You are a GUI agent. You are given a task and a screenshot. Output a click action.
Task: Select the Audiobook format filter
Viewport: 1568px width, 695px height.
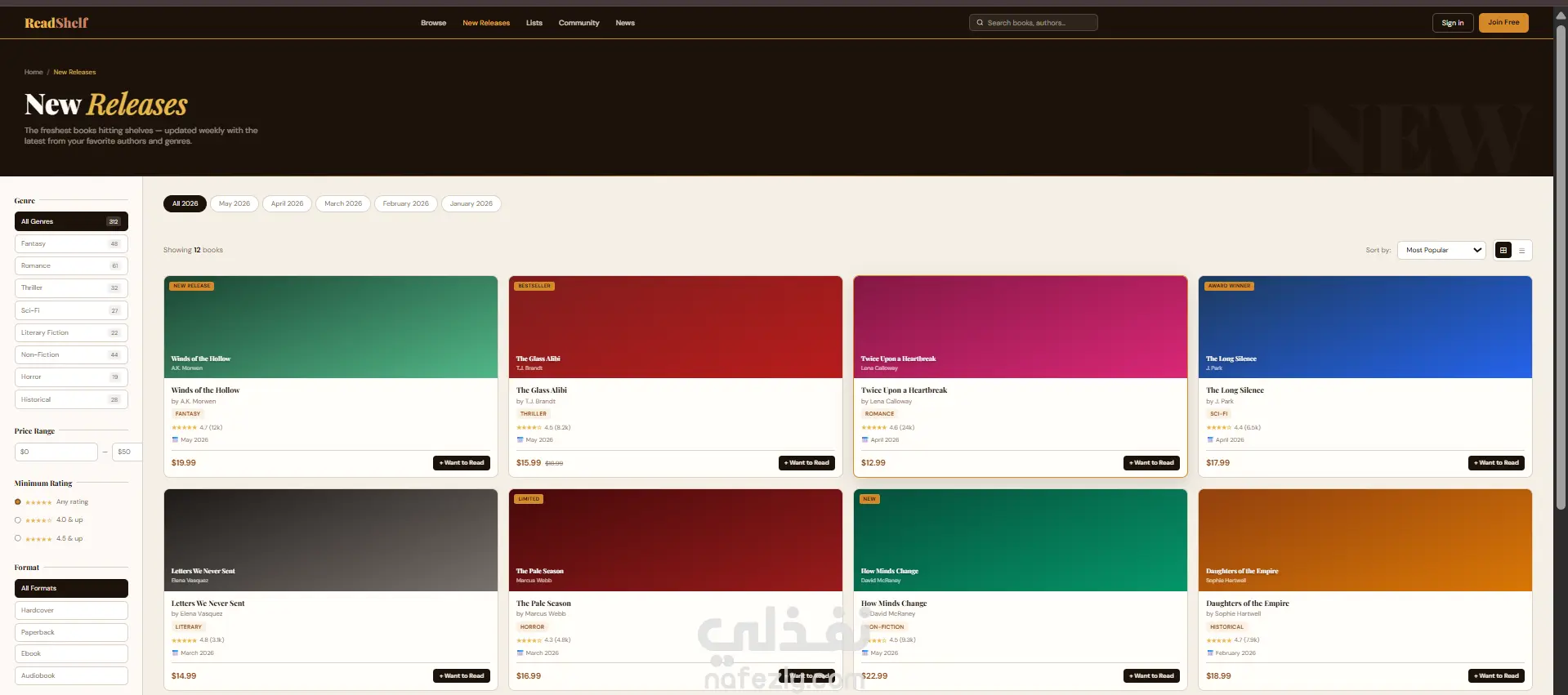point(71,675)
